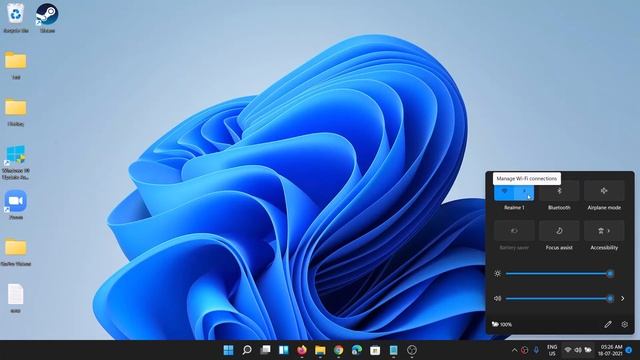Select the first desktop folder below Recycle Bin
This screenshot has width=640, height=360.
[x=16, y=65]
